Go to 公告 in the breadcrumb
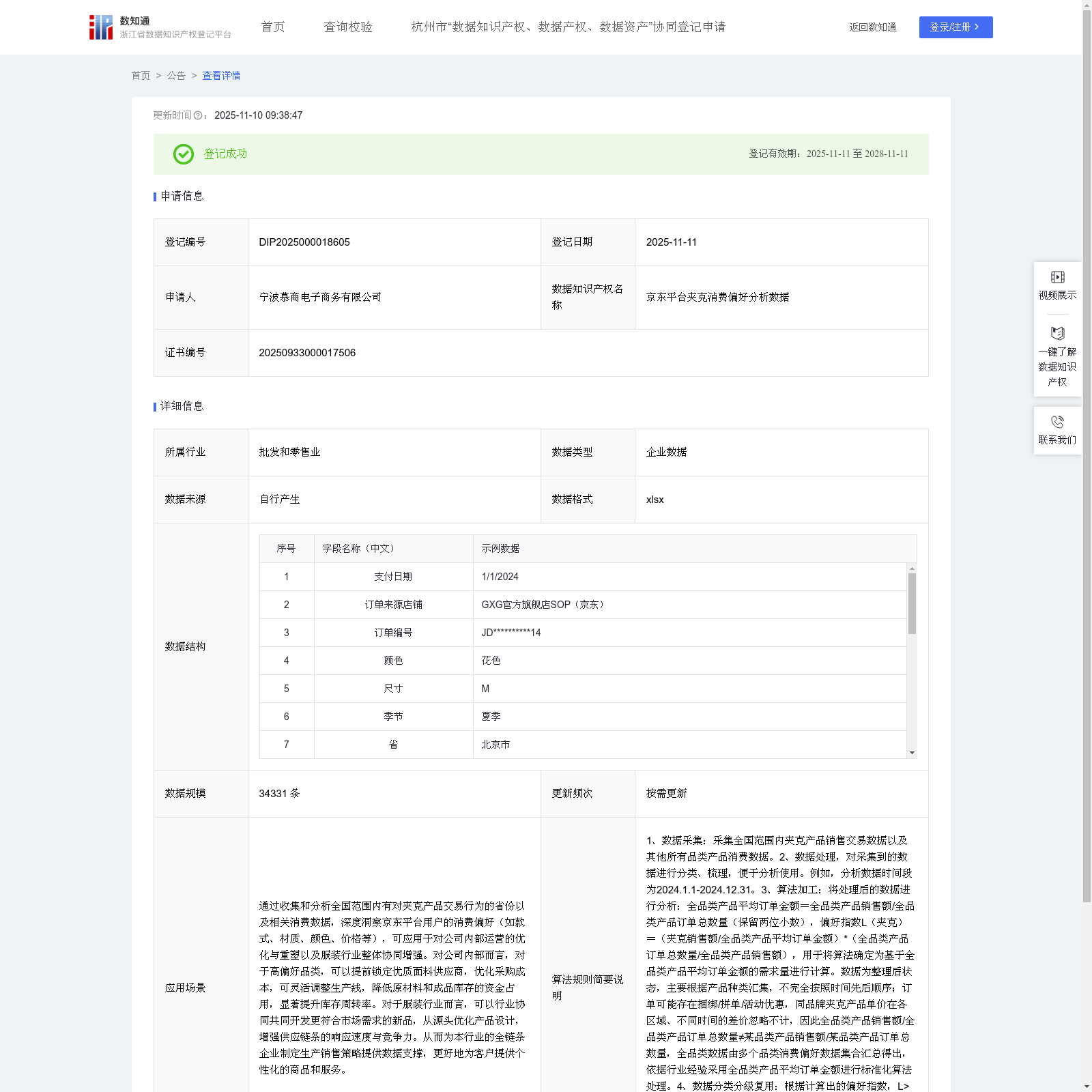Image resolution: width=1092 pixels, height=1092 pixels. [x=176, y=76]
